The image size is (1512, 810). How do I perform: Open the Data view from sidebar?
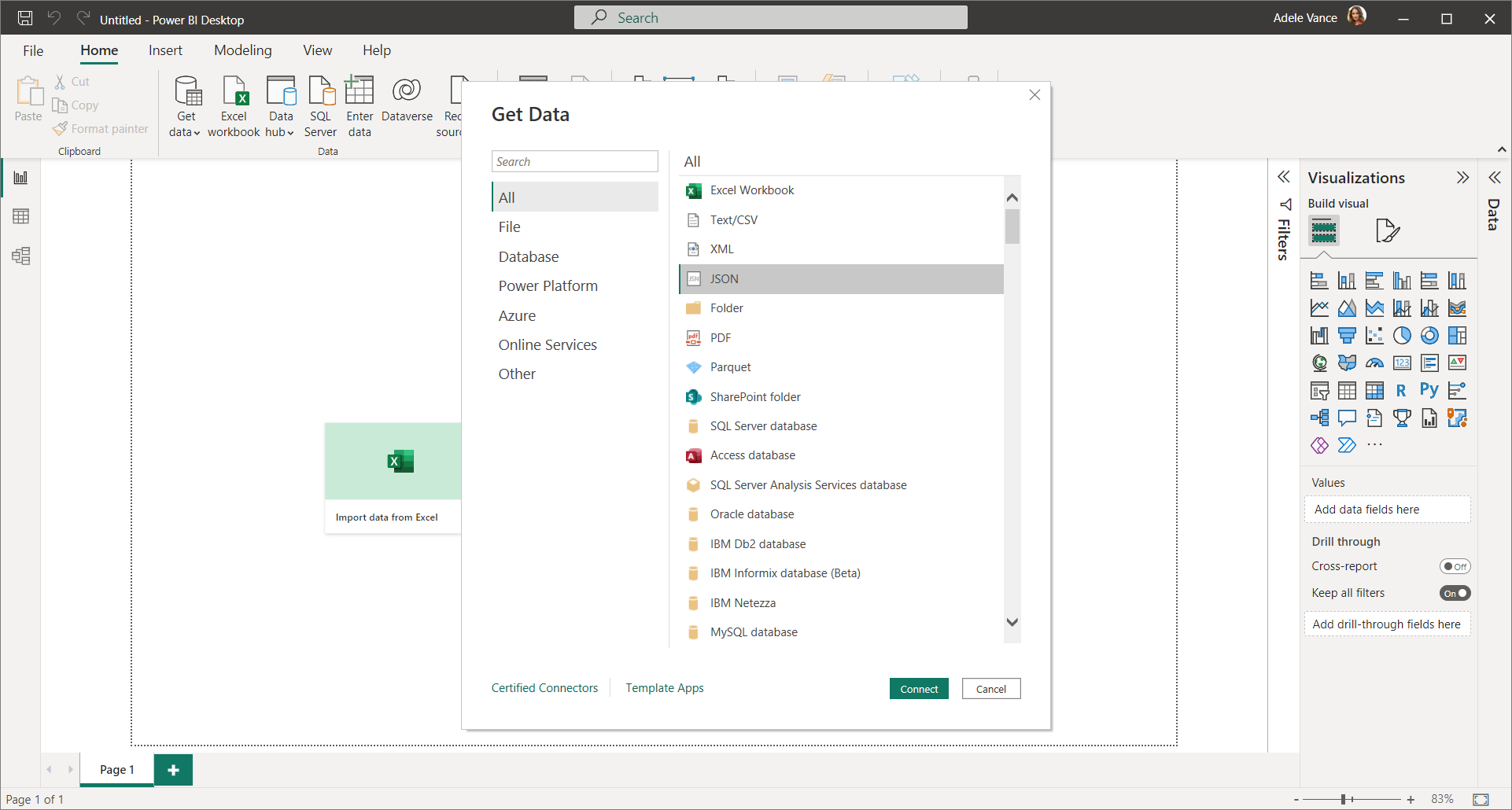coord(21,216)
